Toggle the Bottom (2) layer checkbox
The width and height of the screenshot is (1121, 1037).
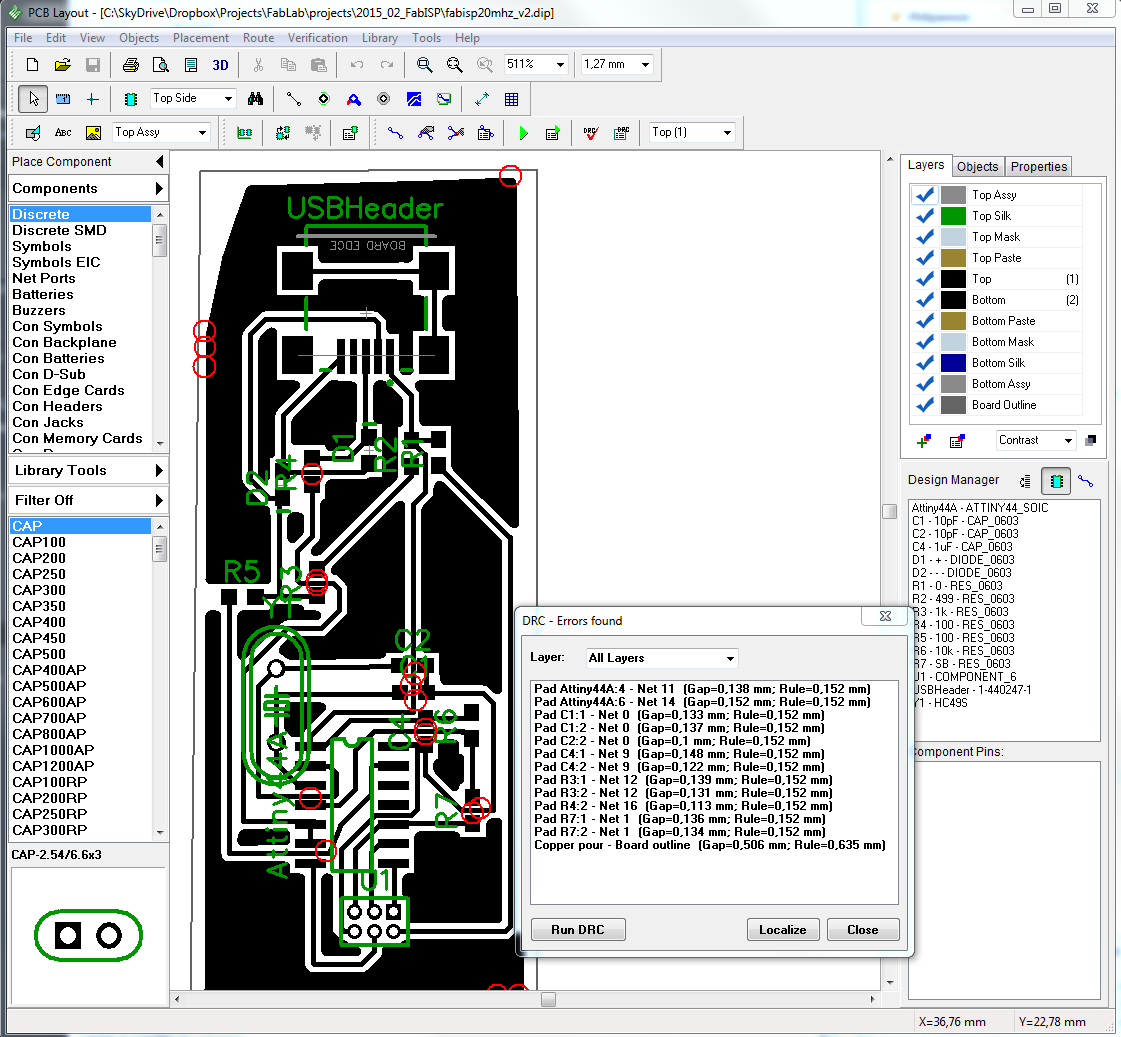pos(925,300)
